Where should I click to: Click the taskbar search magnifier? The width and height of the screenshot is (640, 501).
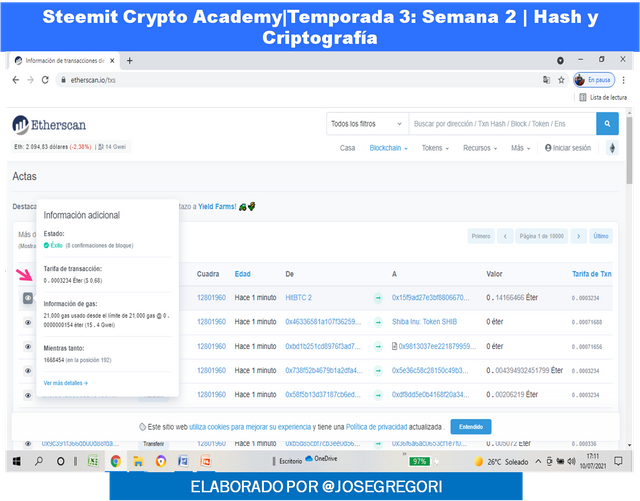[39, 461]
